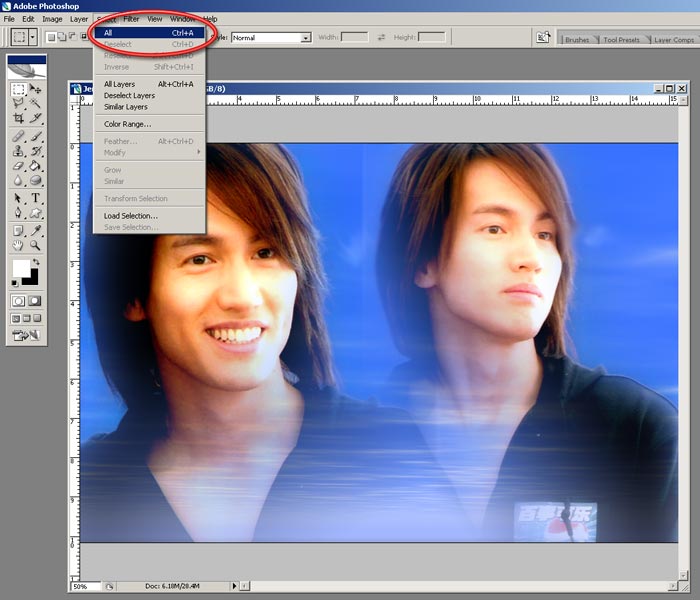
Task: Switch to the Brushes palette tab
Action: pos(577,40)
